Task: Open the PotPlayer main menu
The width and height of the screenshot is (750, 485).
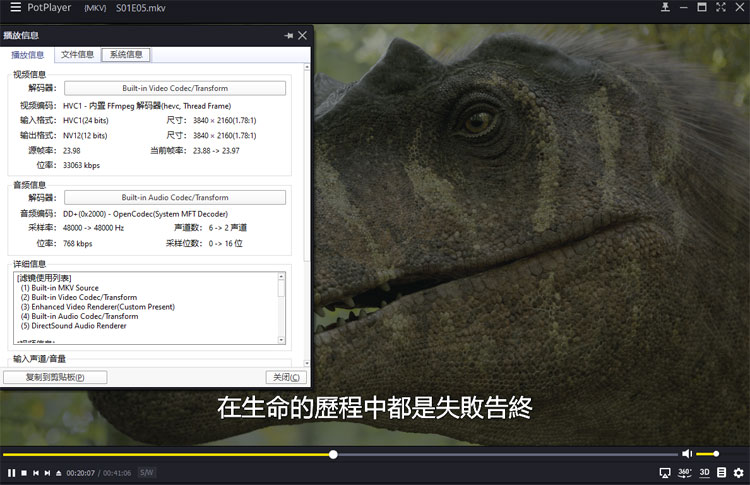Action: click(15, 8)
